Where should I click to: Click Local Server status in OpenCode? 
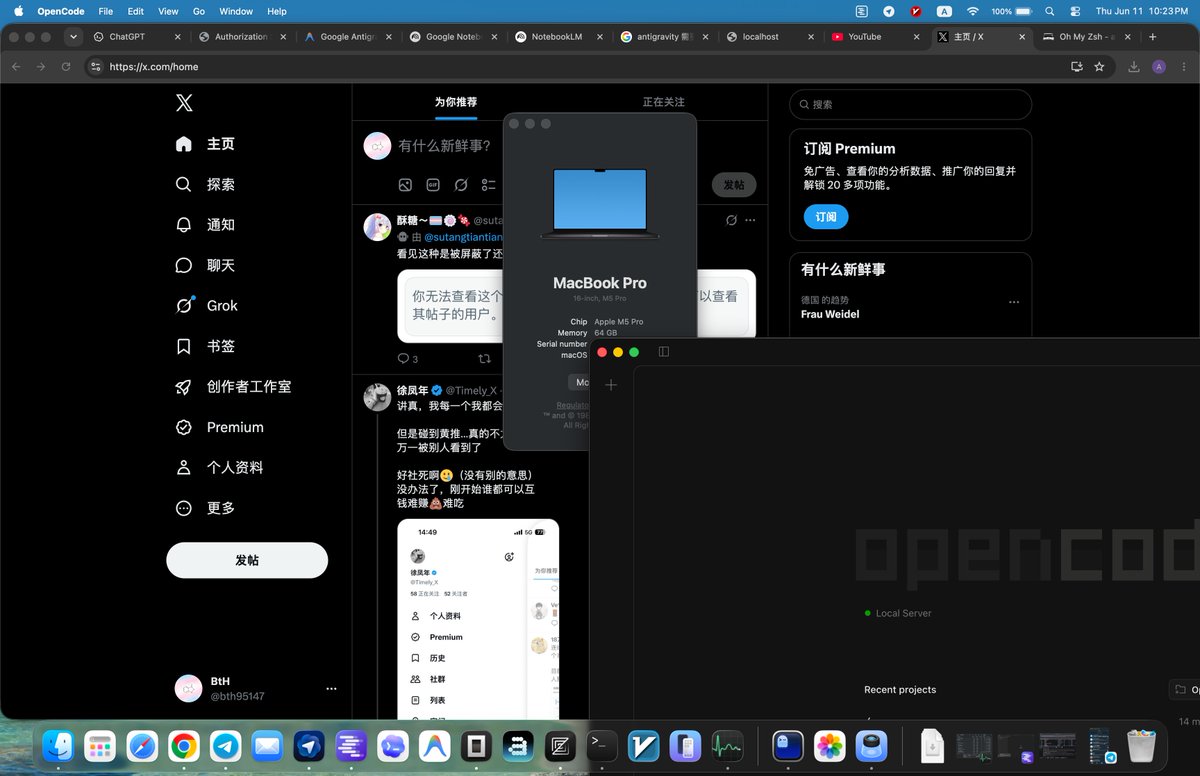pos(897,613)
